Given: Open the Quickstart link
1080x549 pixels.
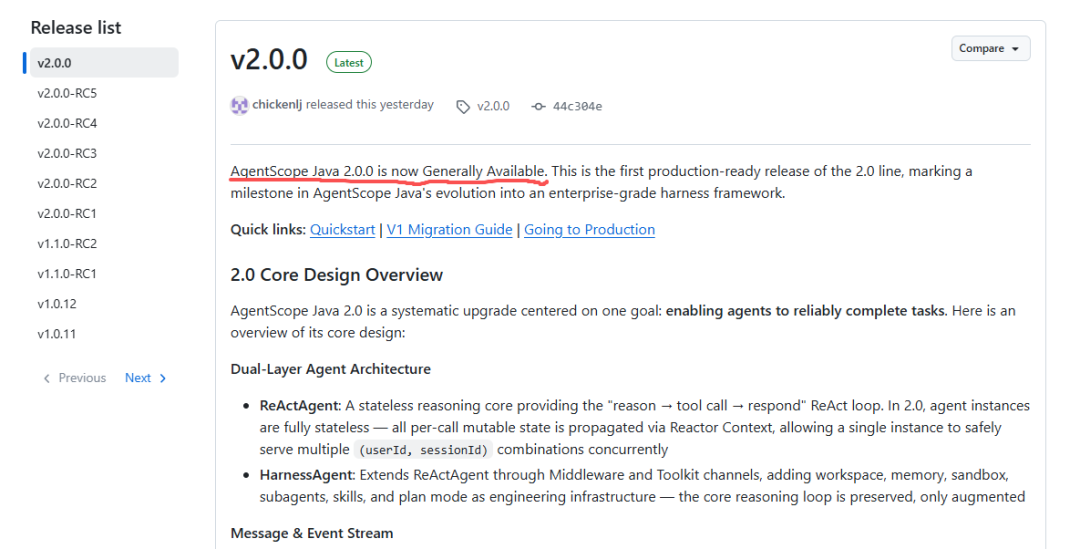Looking at the screenshot, I should 342,229.
